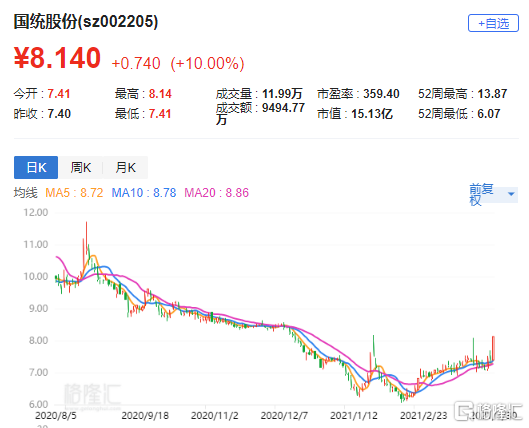
Task: Click the 12.00 price axis label
Action: 35,212
